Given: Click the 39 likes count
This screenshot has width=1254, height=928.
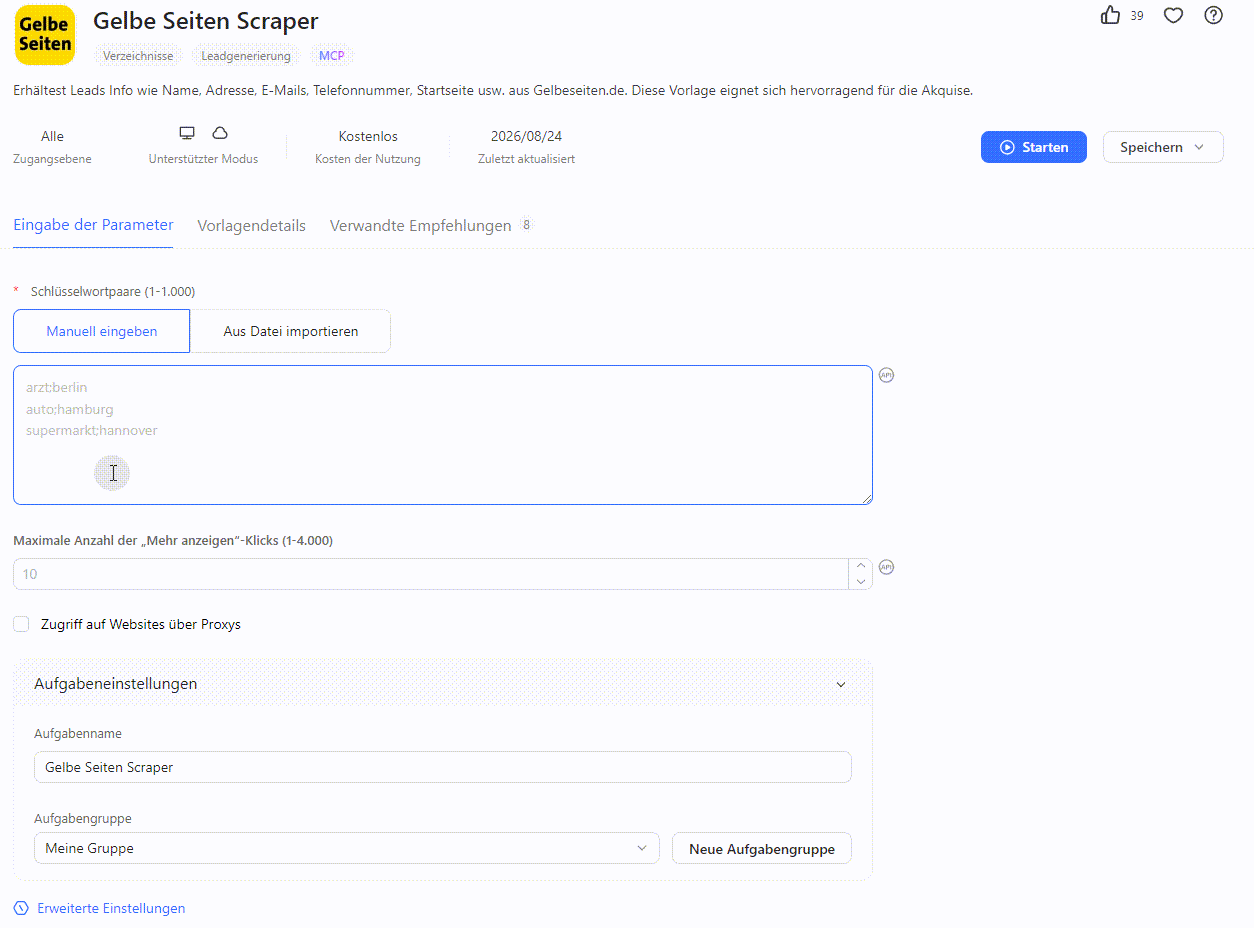Looking at the screenshot, I should [x=1137, y=16].
